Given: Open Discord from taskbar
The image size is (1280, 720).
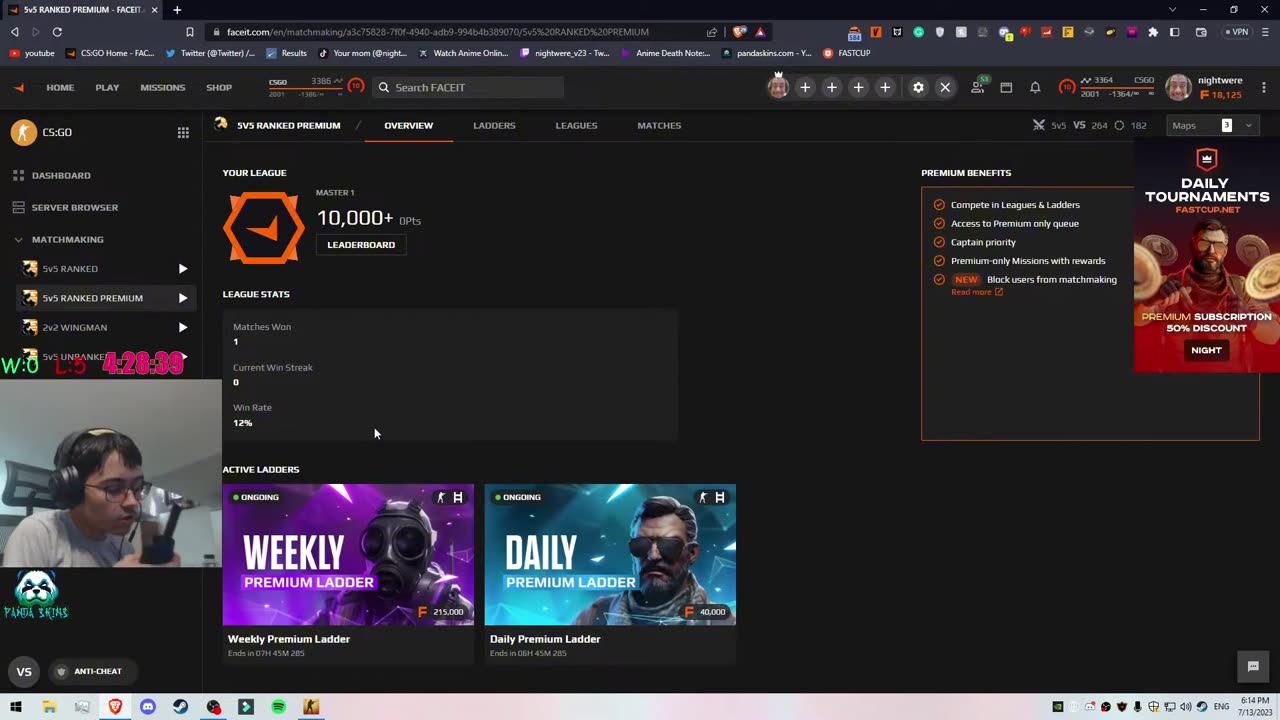Looking at the screenshot, I should point(148,707).
